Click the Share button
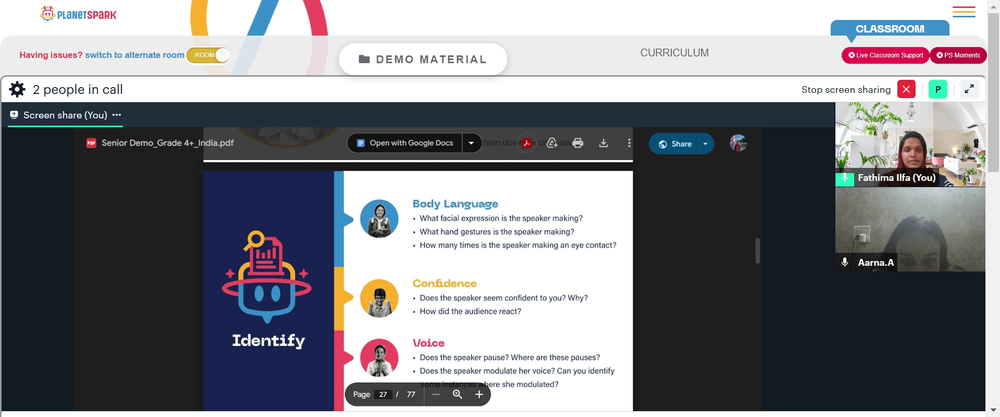 coord(675,143)
